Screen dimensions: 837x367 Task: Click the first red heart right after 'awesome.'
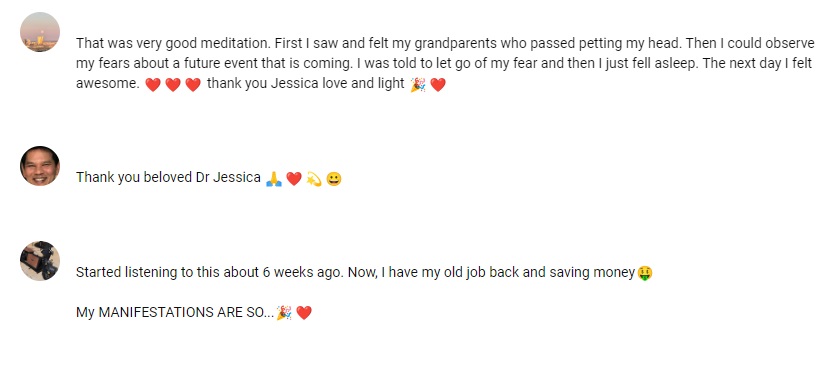[x=153, y=84]
